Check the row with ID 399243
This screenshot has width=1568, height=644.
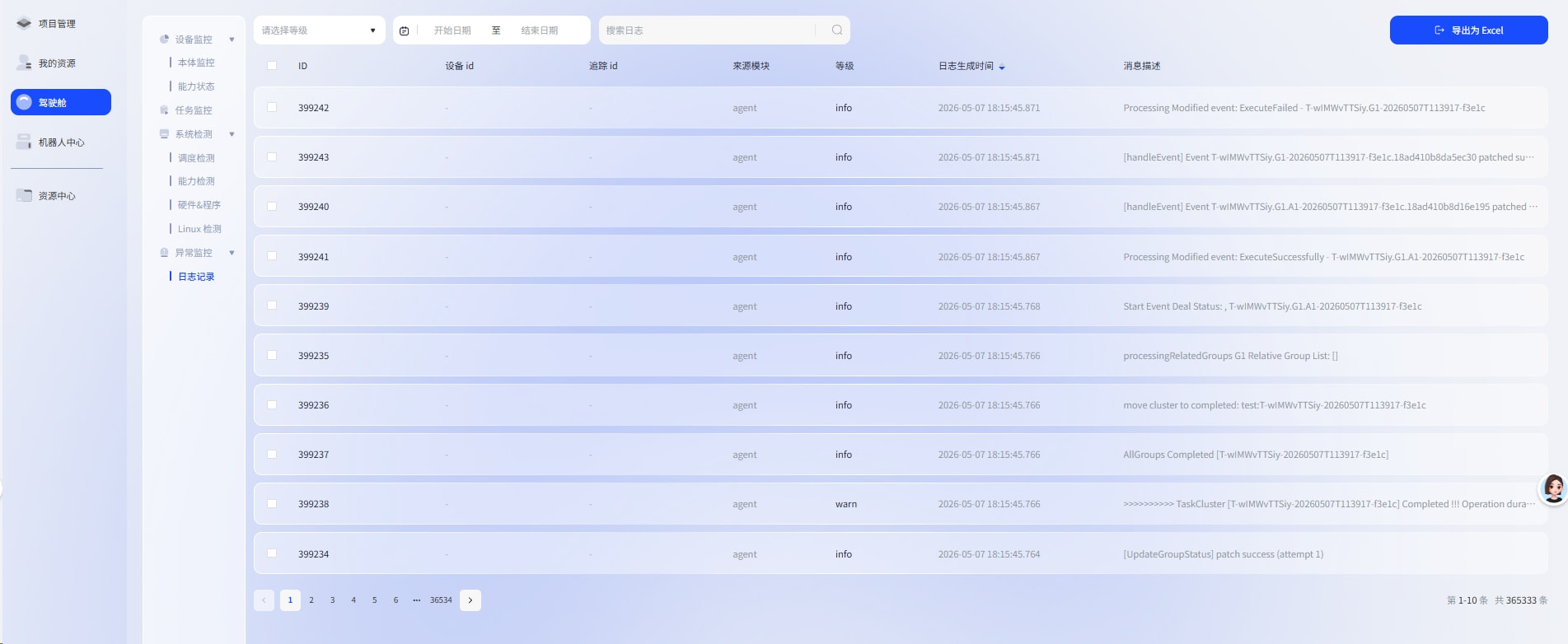(x=272, y=156)
